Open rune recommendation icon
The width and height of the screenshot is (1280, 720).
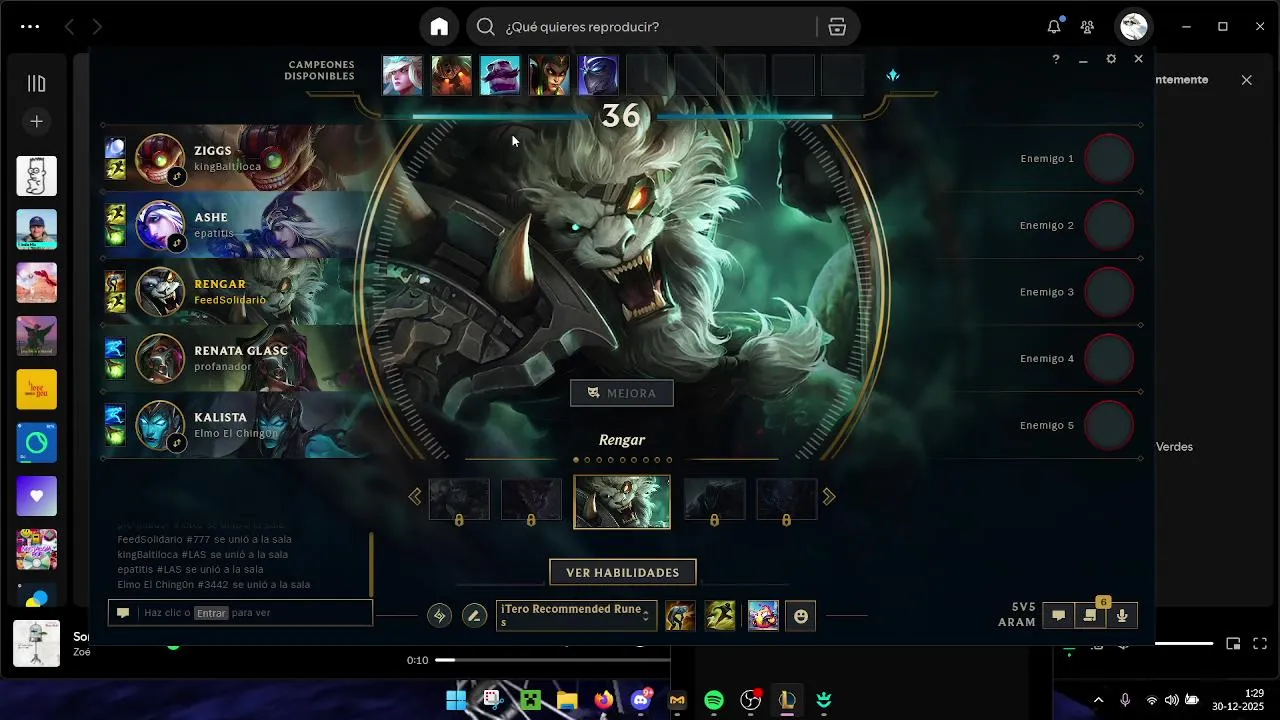pos(439,616)
